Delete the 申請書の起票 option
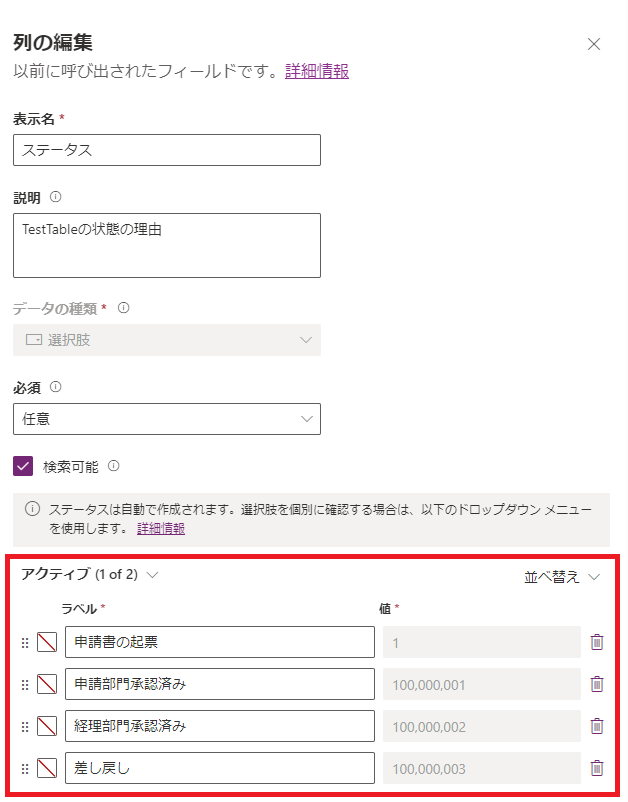The height and width of the screenshot is (802, 628). [x=597, y=642]
